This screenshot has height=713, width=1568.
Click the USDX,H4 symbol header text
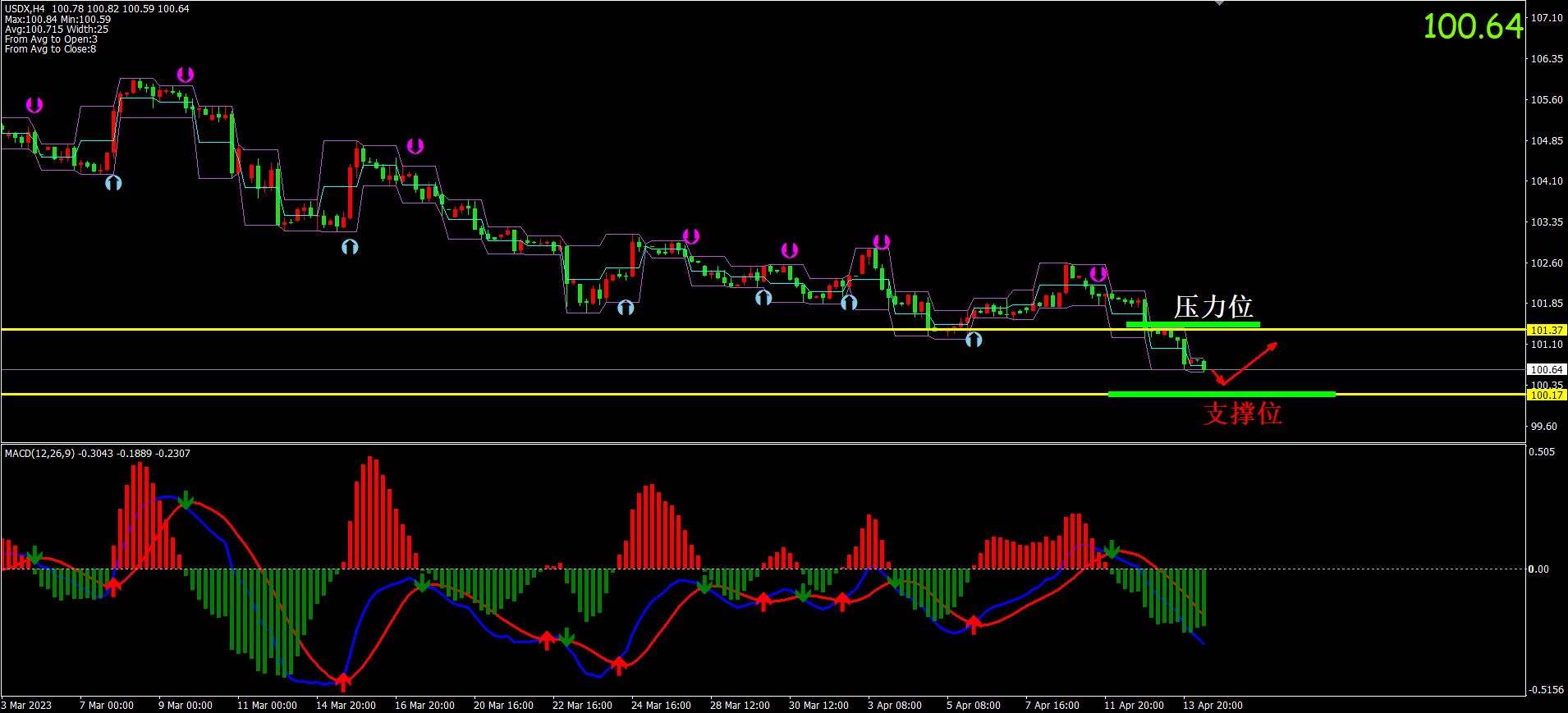point(25,9)
